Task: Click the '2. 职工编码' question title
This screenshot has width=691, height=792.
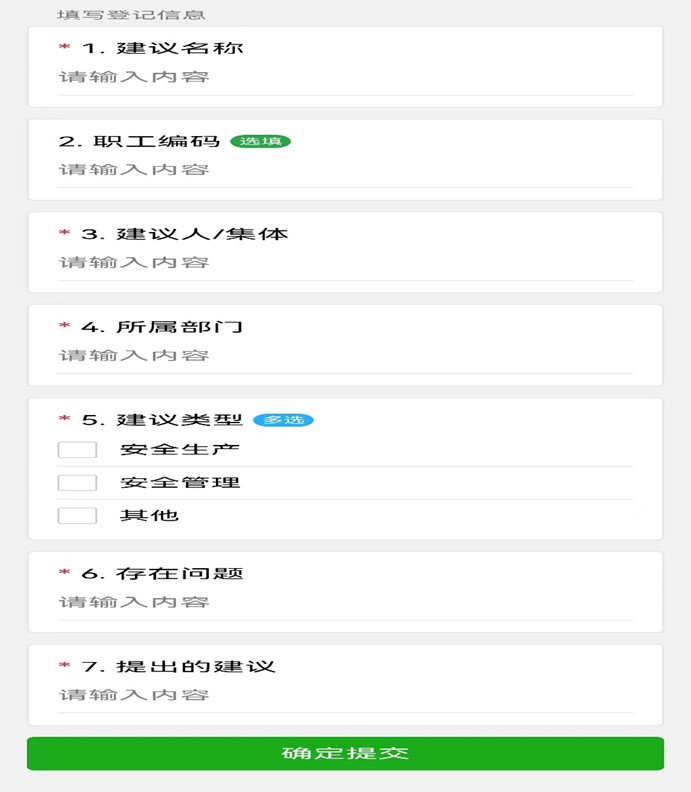Action: 139,141
